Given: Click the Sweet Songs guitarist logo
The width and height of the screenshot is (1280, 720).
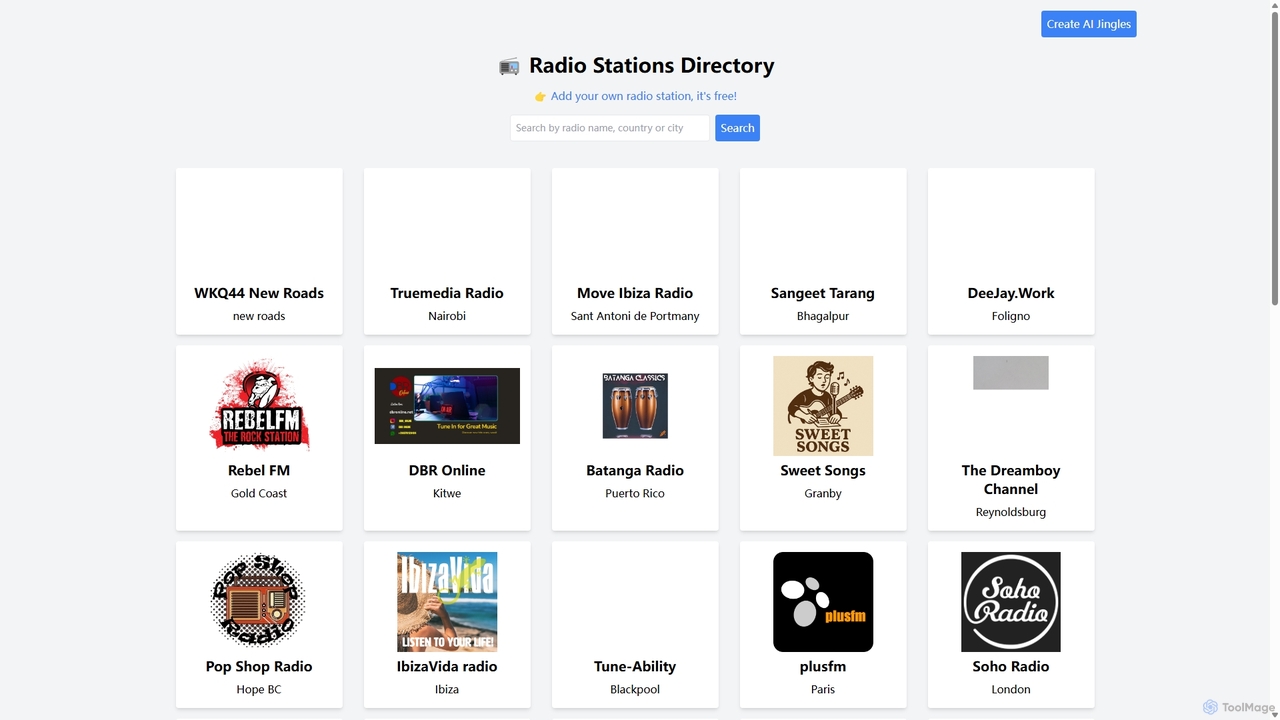Looking at the screenshot, I should (x=823, y=406).
